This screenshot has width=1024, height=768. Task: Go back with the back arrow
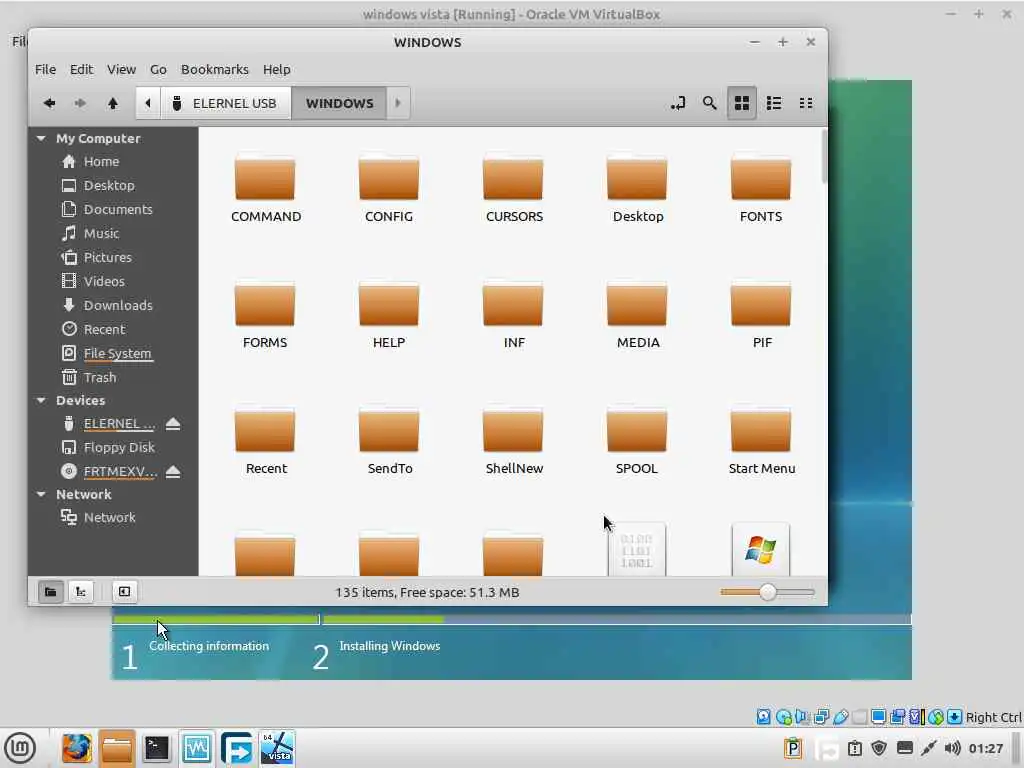tap(49, 103)
